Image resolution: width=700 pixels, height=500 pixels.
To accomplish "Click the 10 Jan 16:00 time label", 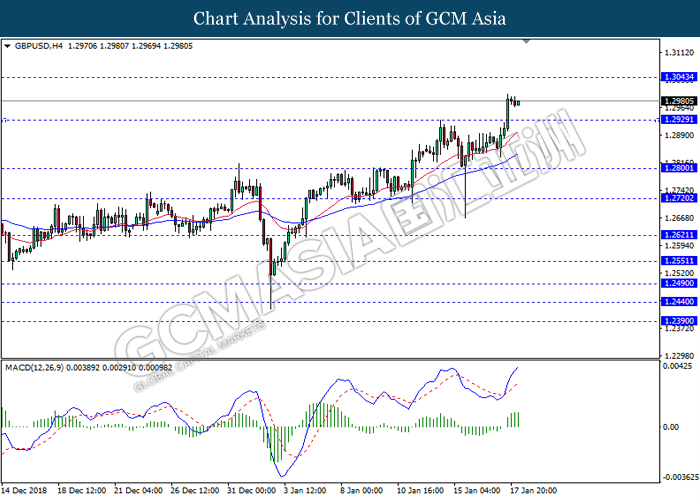I will [x=421, y=491].
